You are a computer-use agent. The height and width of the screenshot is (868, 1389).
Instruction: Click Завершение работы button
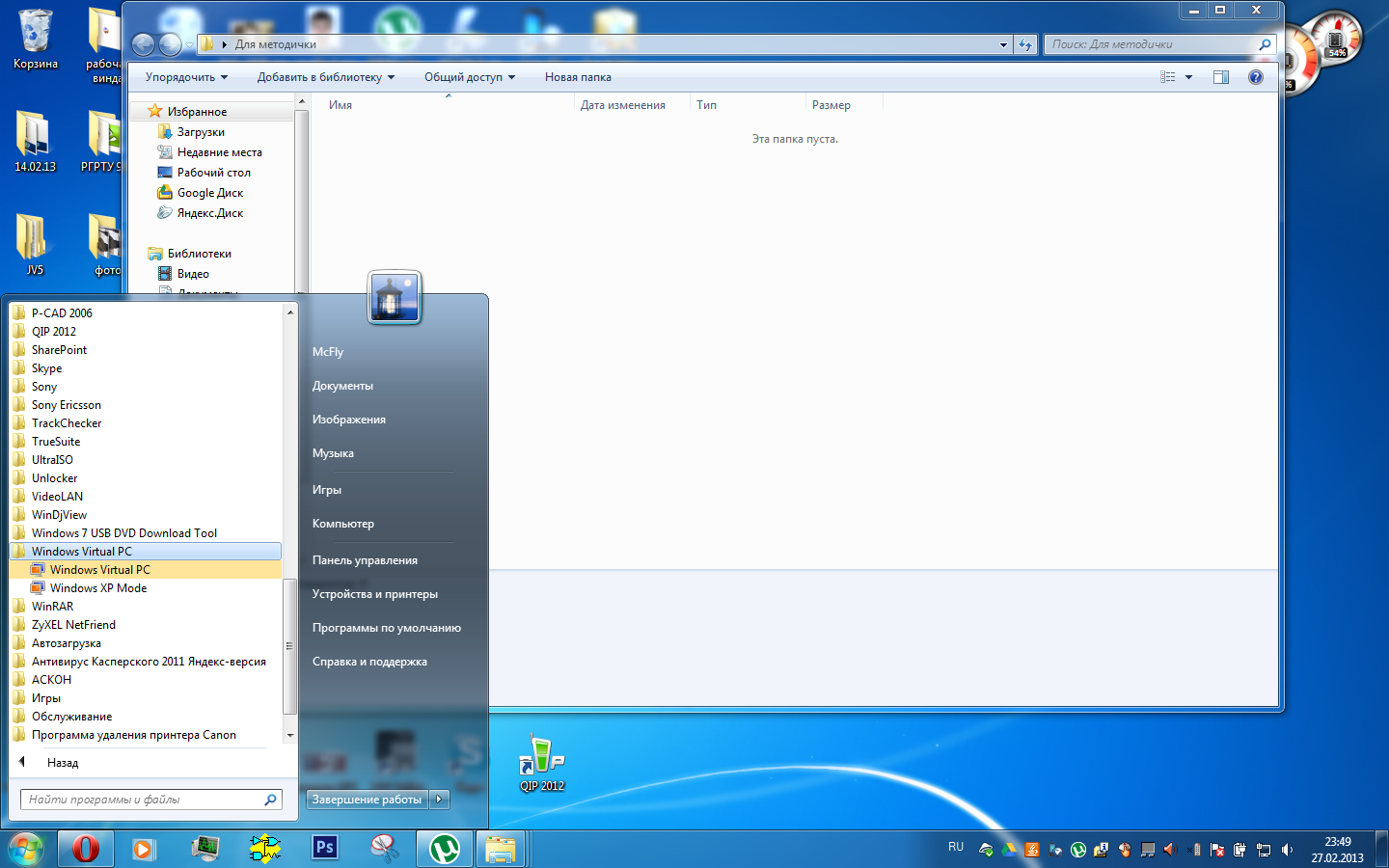pyautogui.click(x=368, y=799)
